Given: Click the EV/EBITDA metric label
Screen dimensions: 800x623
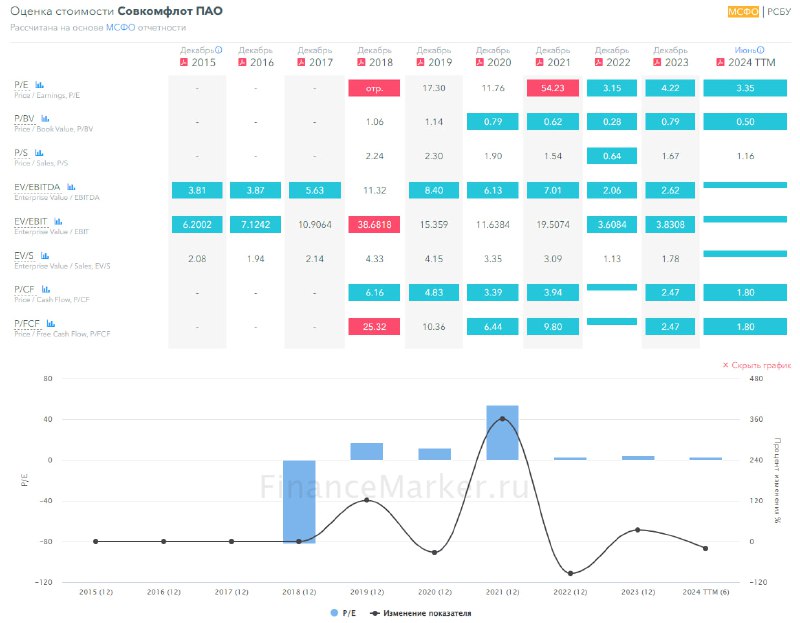Looking at the screenshot, I should [37, 187].
